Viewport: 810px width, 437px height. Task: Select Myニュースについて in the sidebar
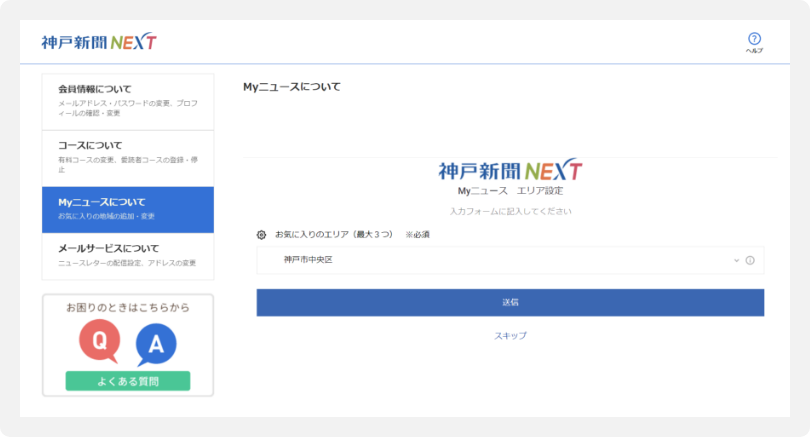pyautogui.click(x=128, y=210)
